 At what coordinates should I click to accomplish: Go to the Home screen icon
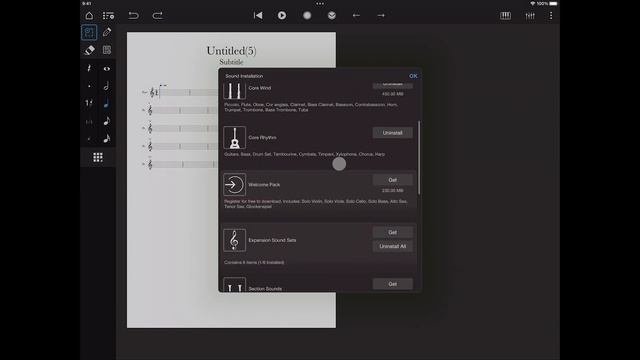coord(89,16)
